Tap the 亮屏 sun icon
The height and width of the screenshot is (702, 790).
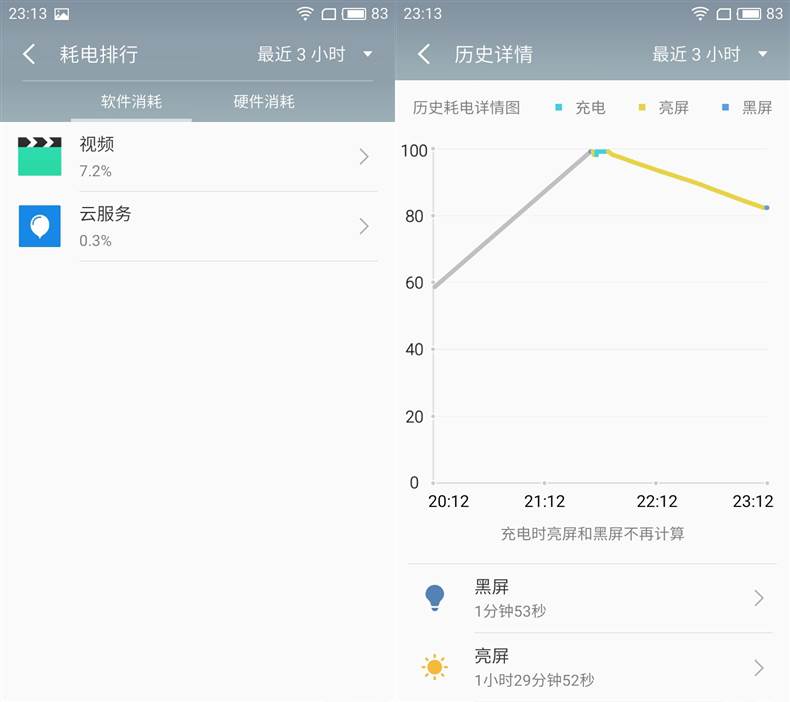point(434,667)
